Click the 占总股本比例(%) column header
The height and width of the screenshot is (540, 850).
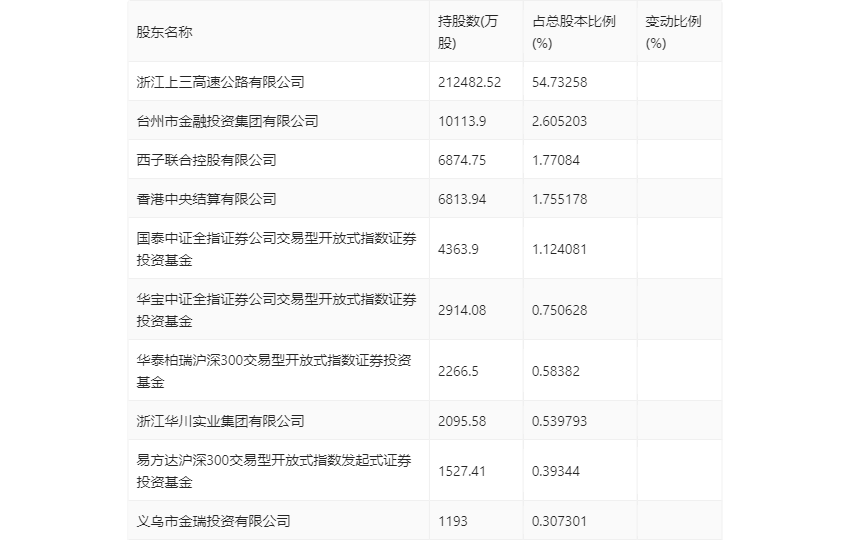[574, 32]
